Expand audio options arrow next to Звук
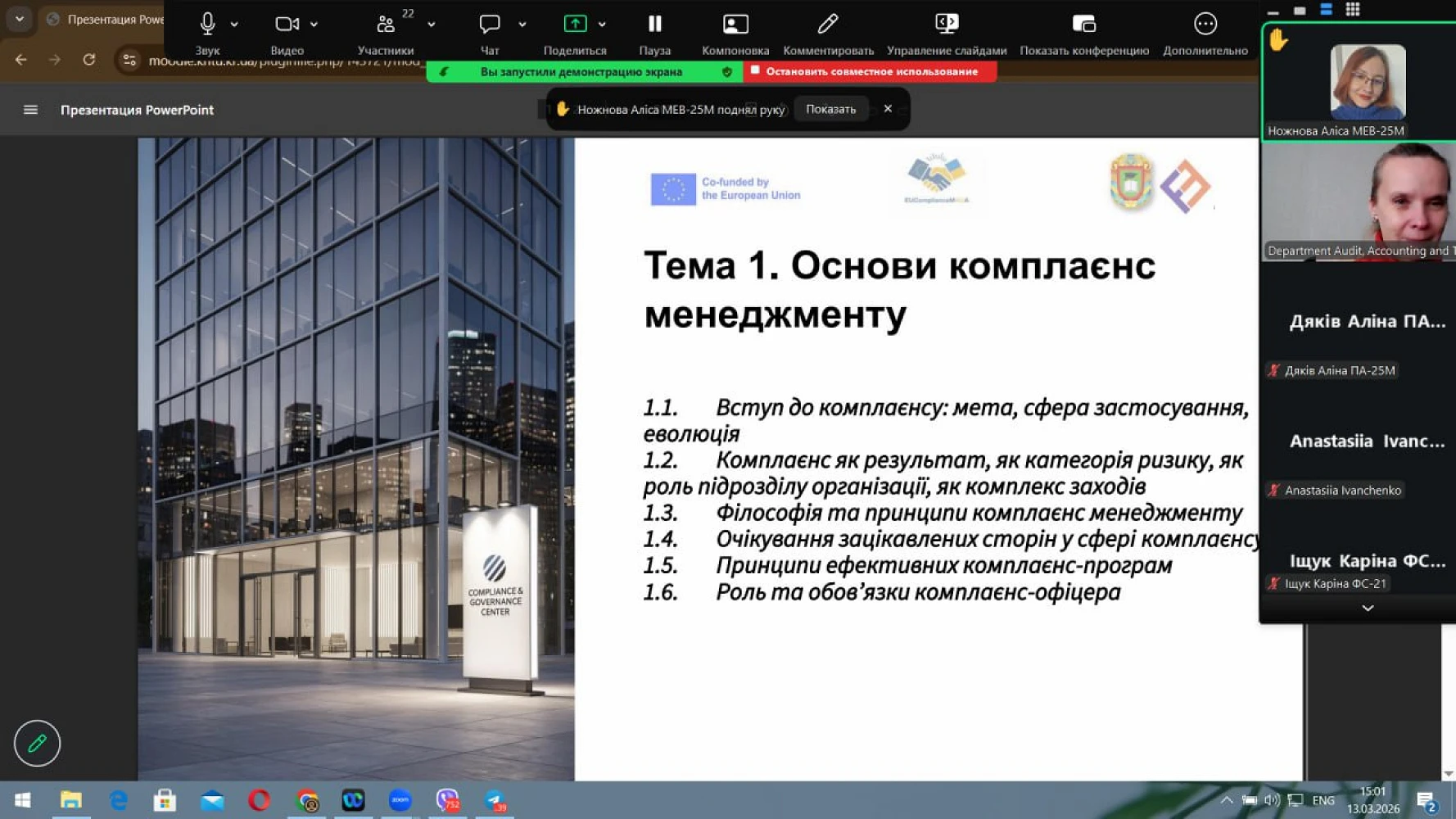Image resolution: width=1456 pixels, height=819 pixels. (x=234, y=25)
